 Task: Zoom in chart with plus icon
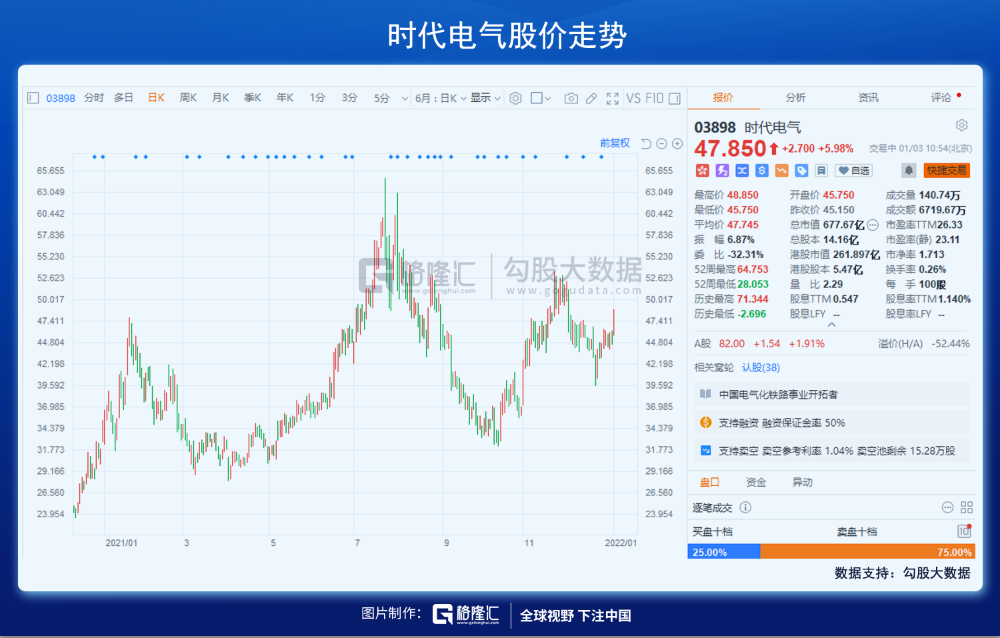click(x=677, y=144)
